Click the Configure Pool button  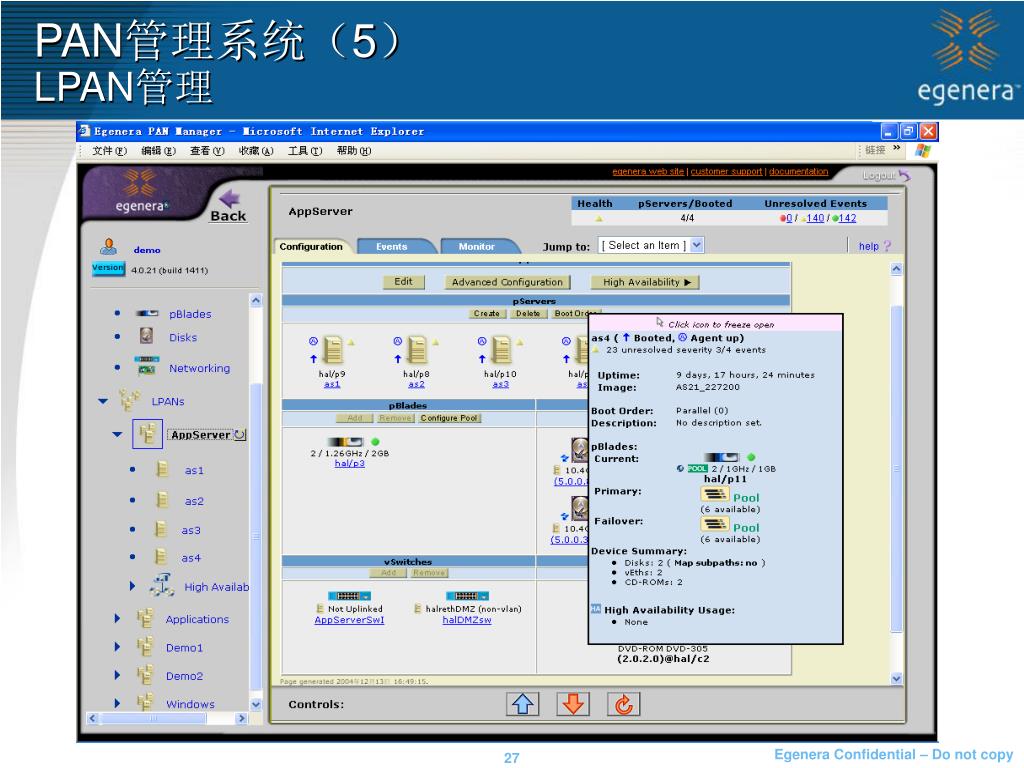[x=449, y=418]
